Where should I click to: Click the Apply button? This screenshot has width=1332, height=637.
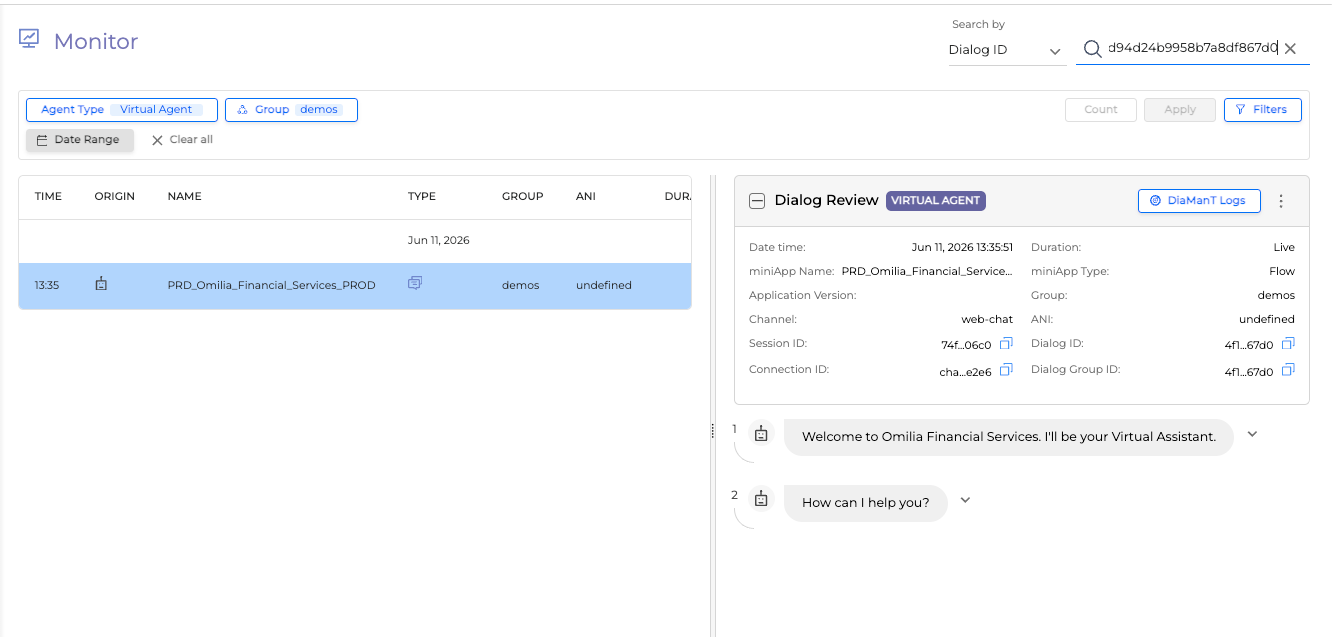(1180, 110)
